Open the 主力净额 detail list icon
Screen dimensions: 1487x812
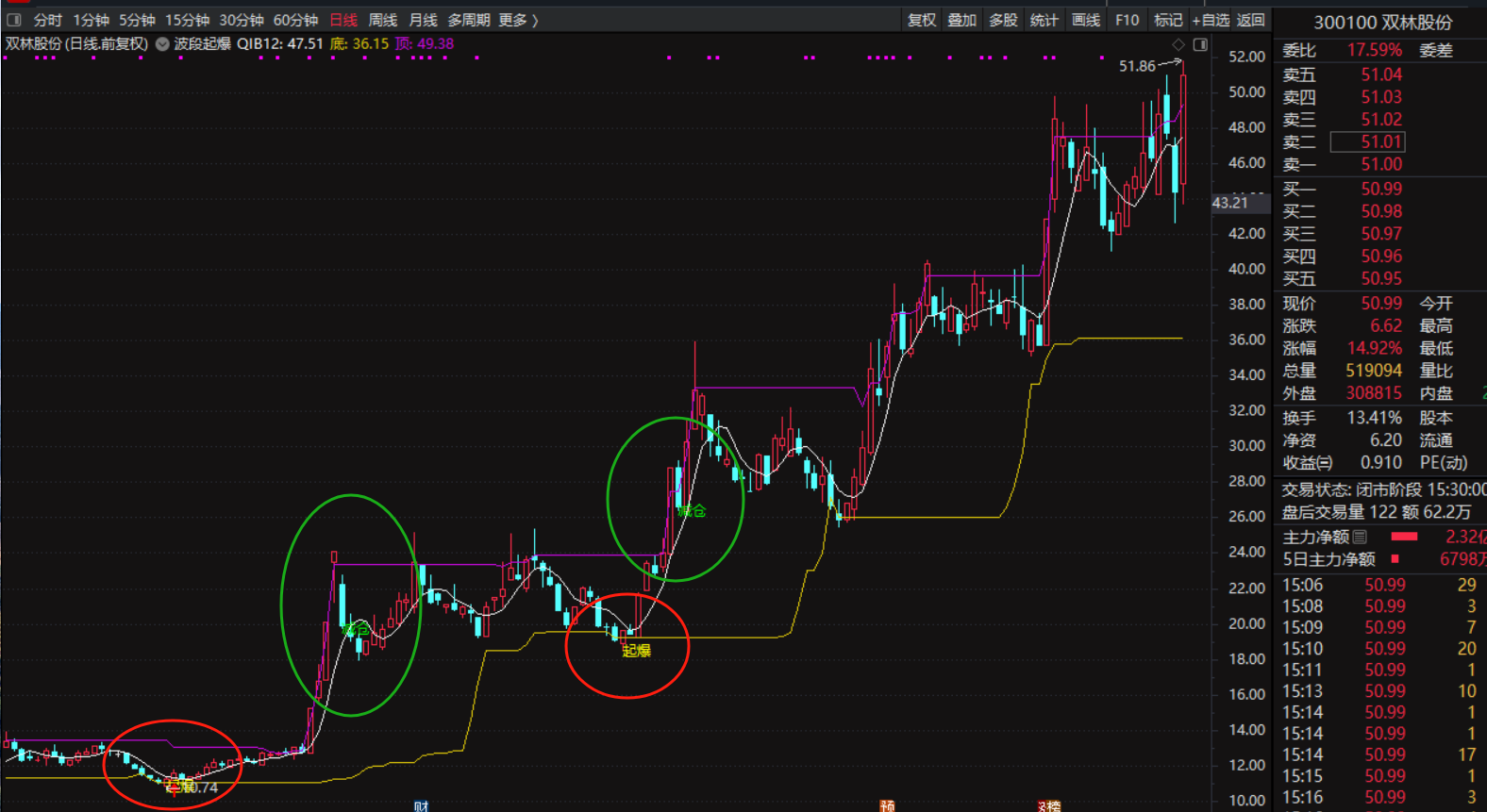[x=1360, y=537]
